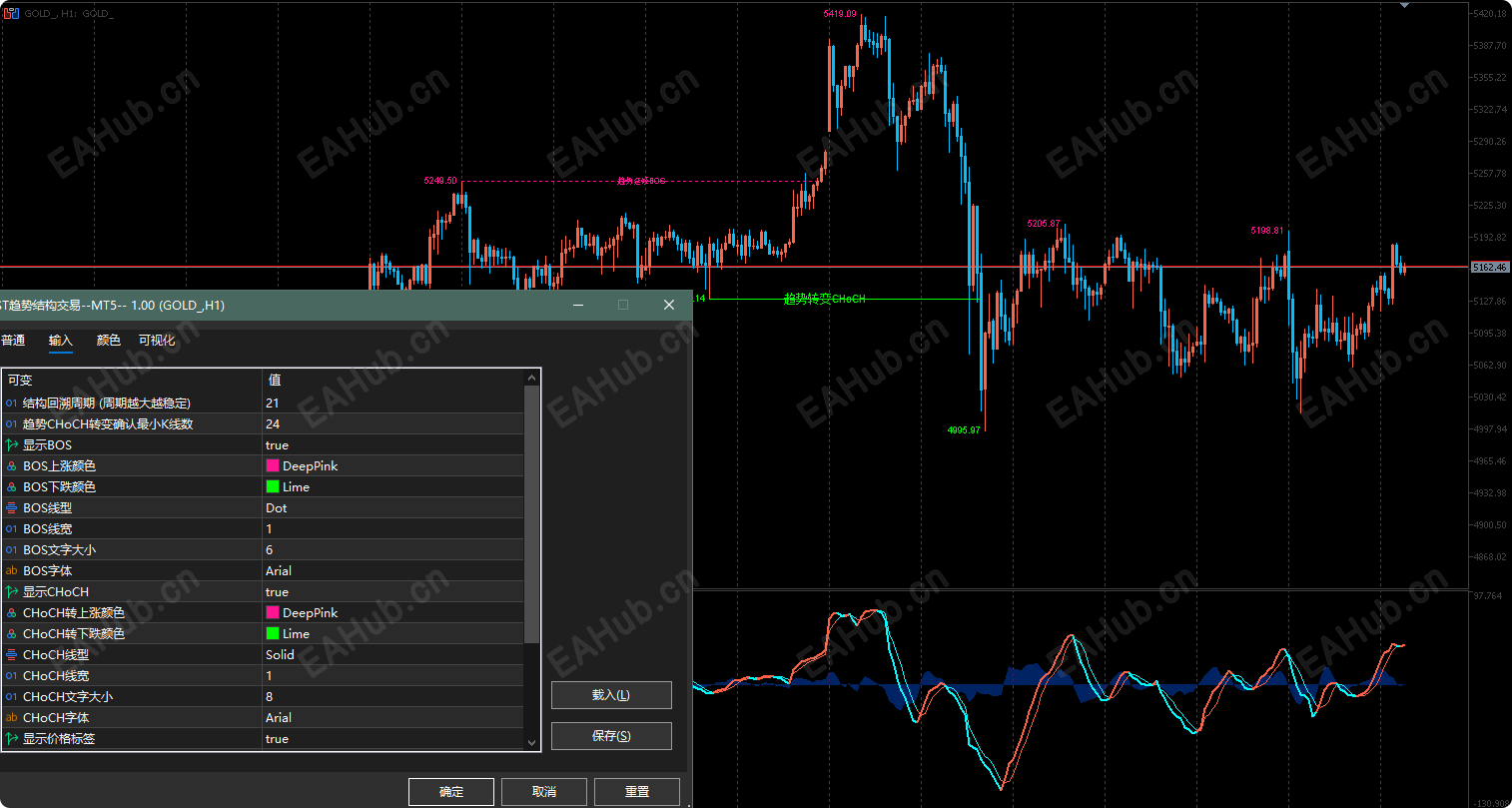Open the CHoCH转下跌颜色 Lime color dropdown

392,634
